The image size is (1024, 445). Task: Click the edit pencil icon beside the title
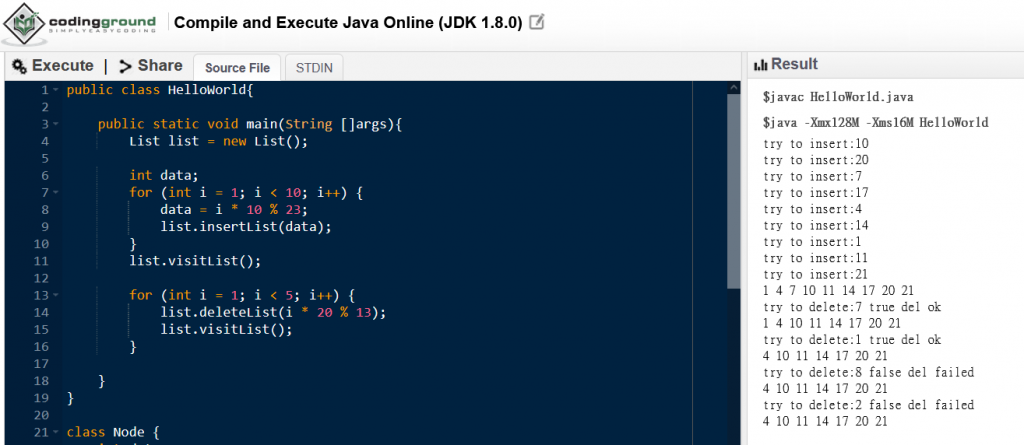[x=537, y=22]
